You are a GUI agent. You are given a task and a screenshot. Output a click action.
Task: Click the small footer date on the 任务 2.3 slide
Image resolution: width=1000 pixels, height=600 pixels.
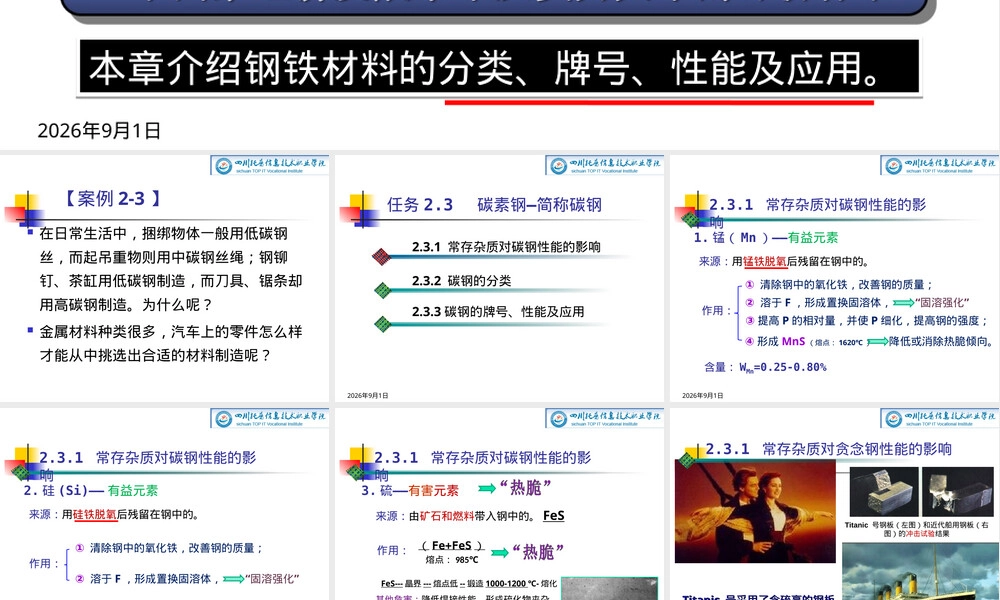tap(367, 395)
